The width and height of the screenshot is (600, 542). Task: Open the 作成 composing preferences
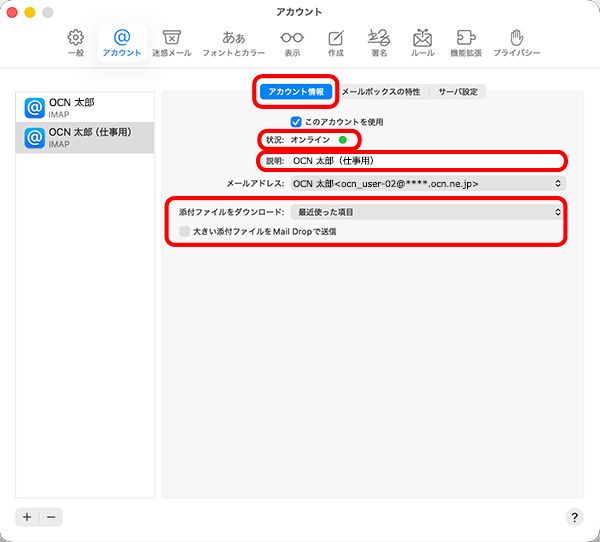point(335,42)
